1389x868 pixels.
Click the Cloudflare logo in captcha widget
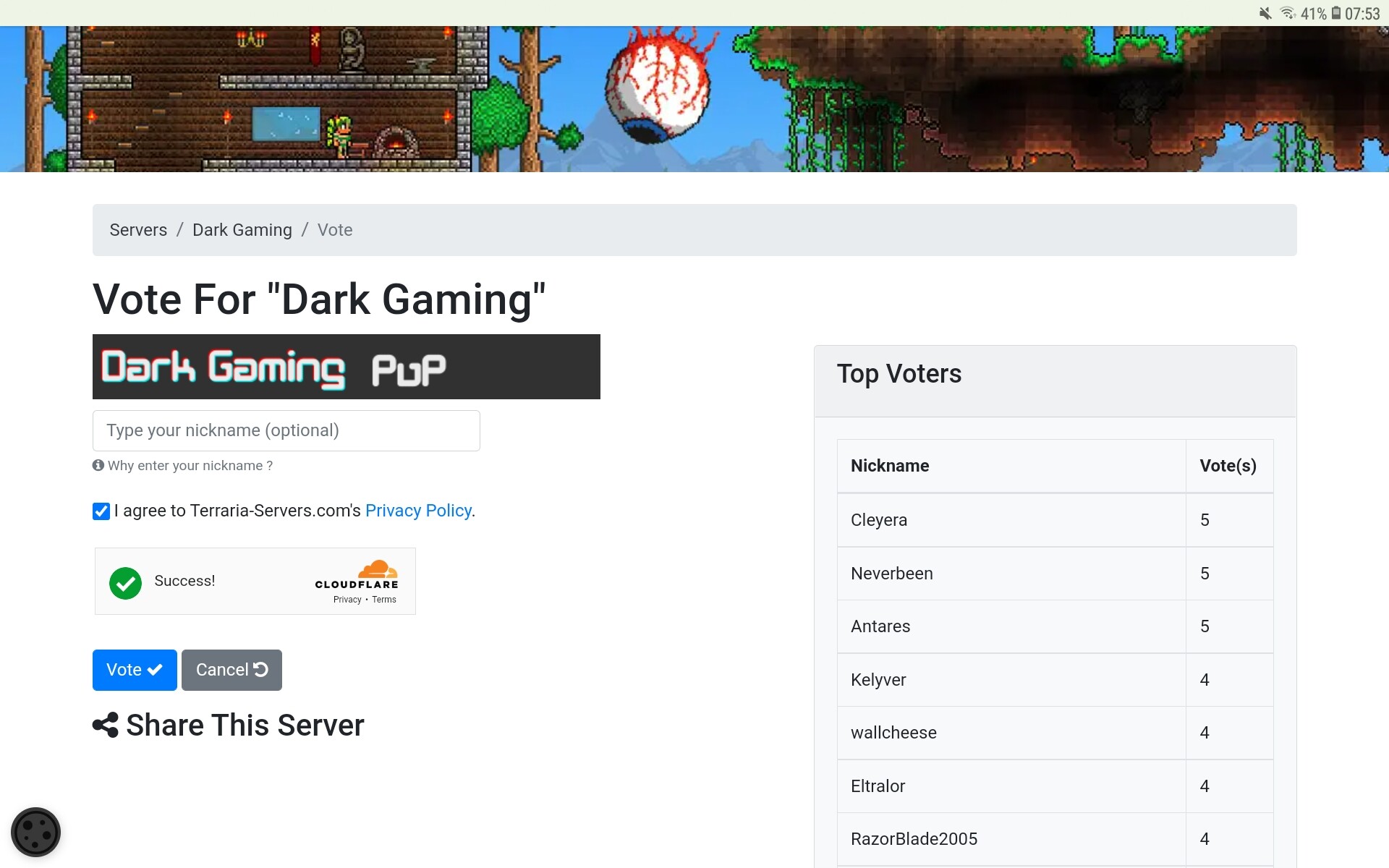357,574
